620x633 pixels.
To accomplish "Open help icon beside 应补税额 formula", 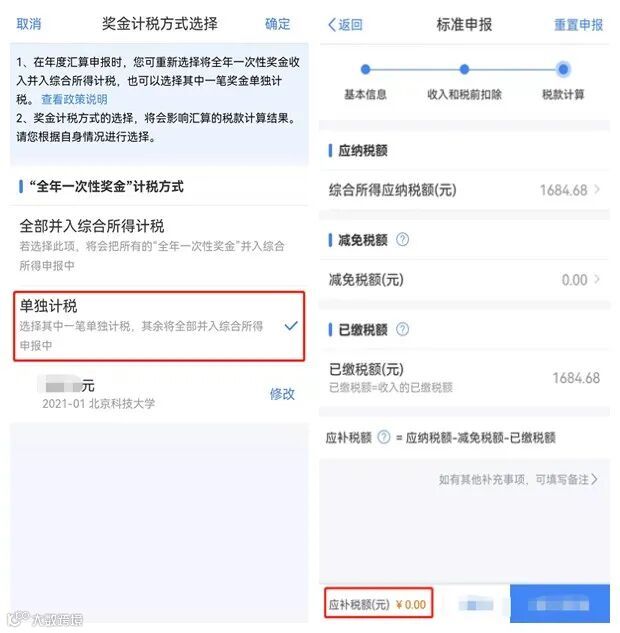I will pos(383,437).
